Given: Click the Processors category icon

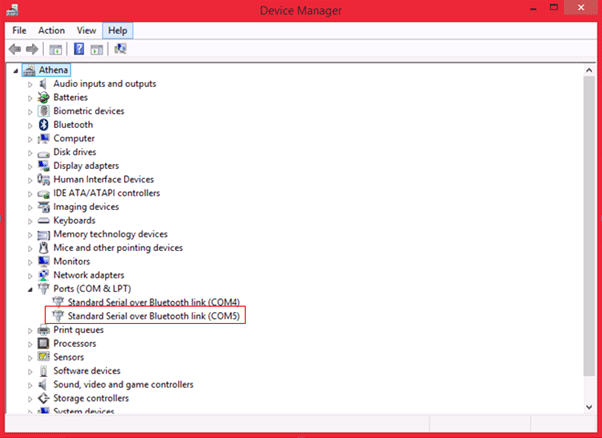Looking at the screenshot, I should point(44,343).
